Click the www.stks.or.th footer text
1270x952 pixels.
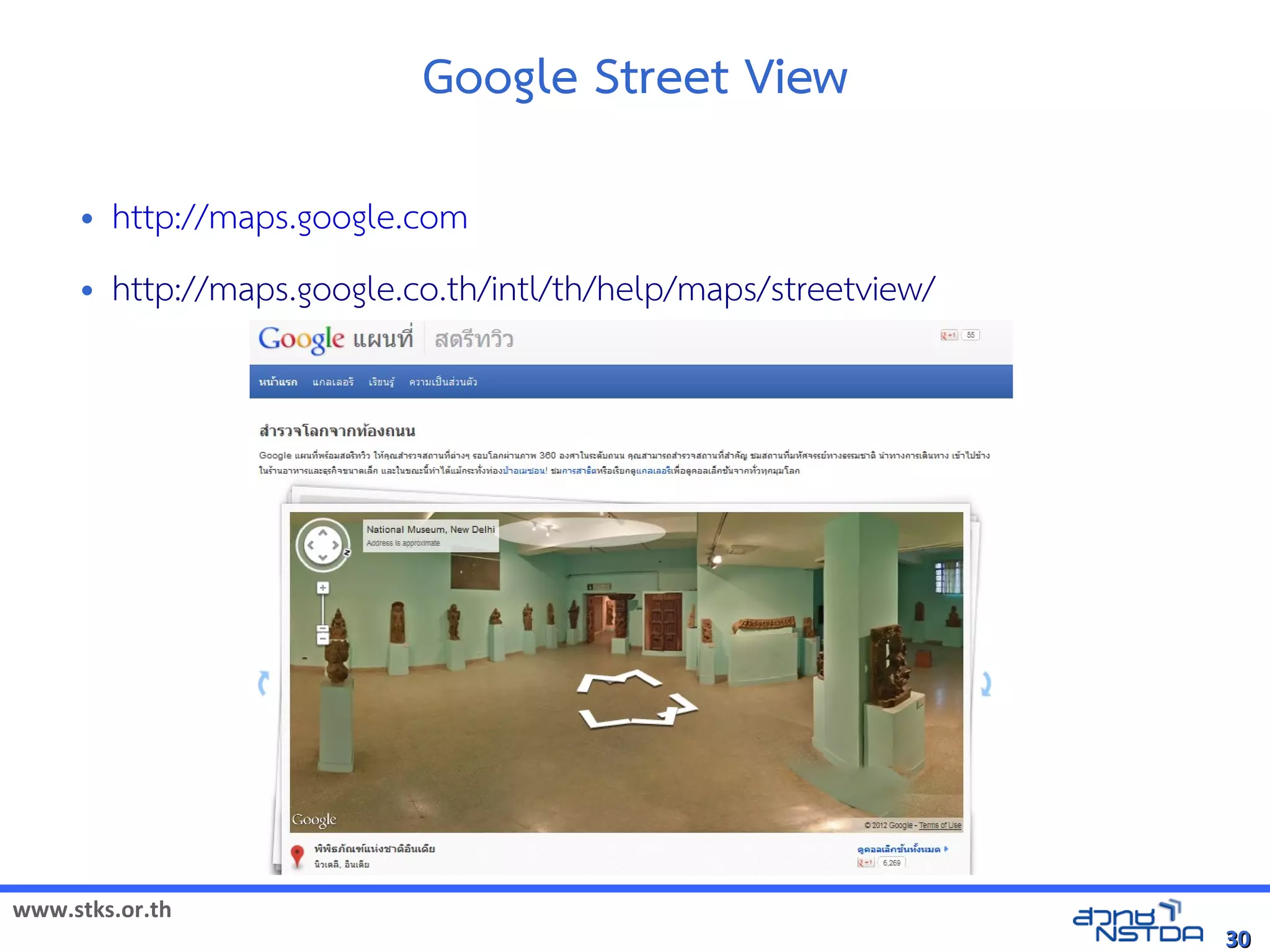tap(92, 910)
